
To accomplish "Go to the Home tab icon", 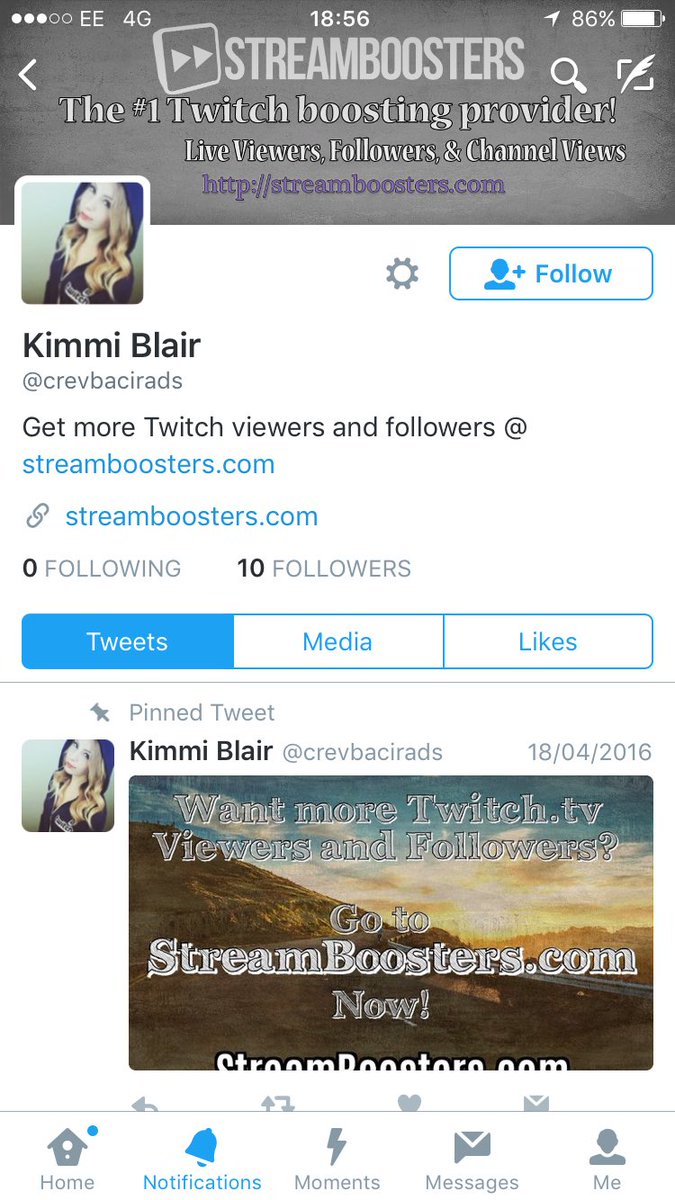I will click(67, 1147).
